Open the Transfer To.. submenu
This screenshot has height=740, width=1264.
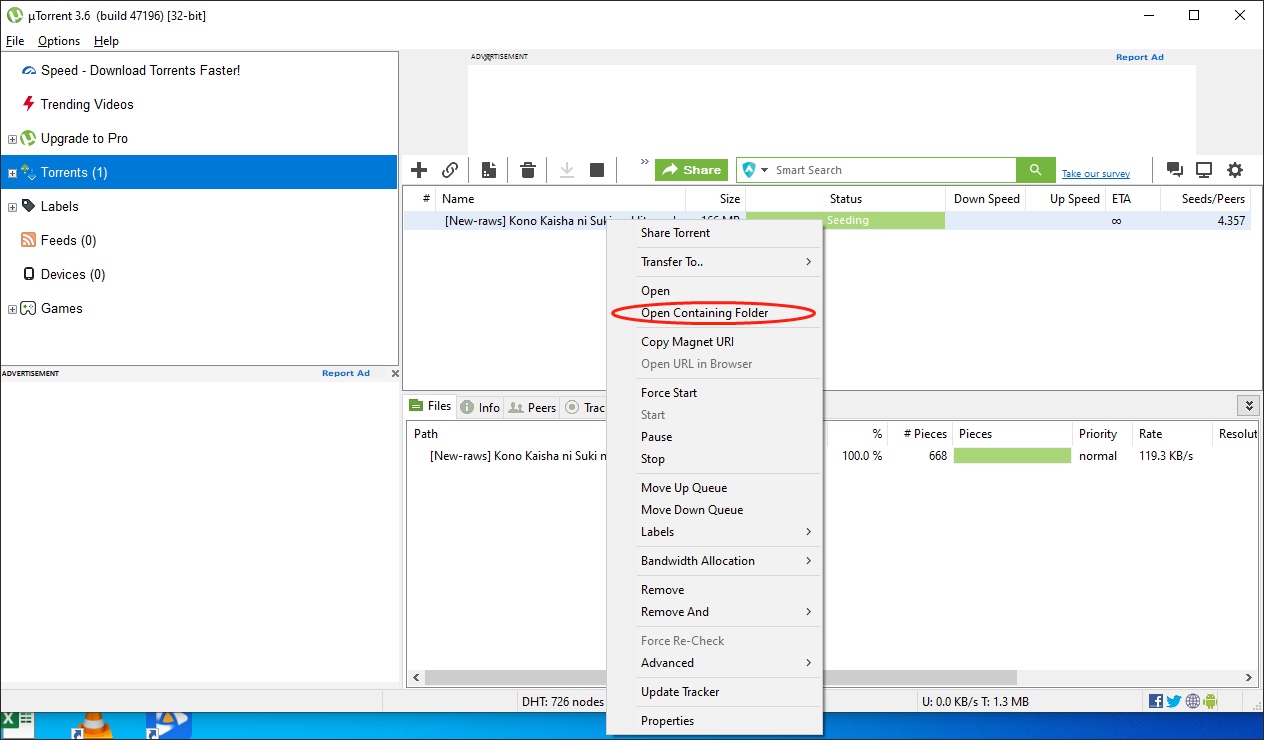715,262
